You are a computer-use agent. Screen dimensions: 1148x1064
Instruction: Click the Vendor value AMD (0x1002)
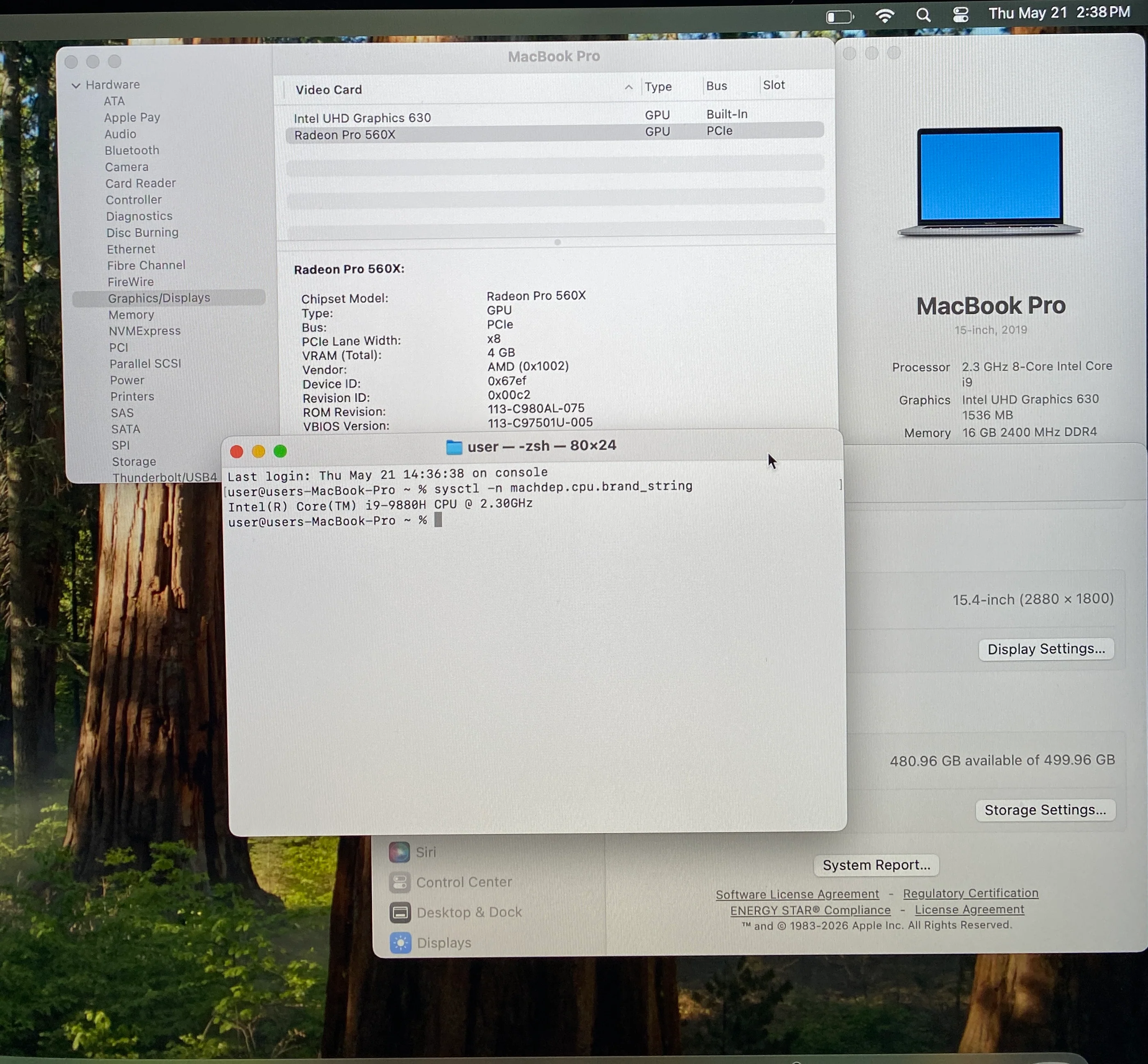528,366
